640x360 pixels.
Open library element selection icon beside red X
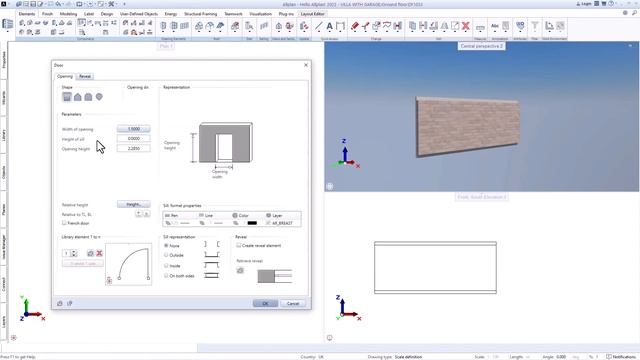(x=90, y=253)
